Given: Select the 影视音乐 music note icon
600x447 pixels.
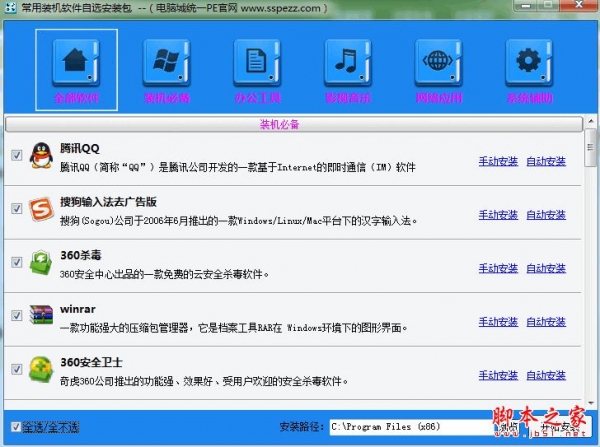Looking at the screenshot, I should [348, 62].
